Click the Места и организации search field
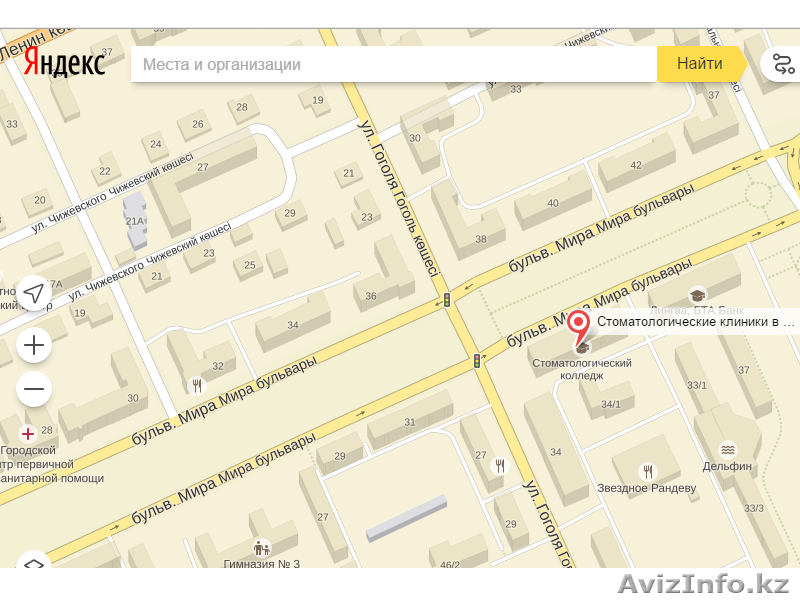The width and height of the screenshot is (800, 600). (393, 64)
